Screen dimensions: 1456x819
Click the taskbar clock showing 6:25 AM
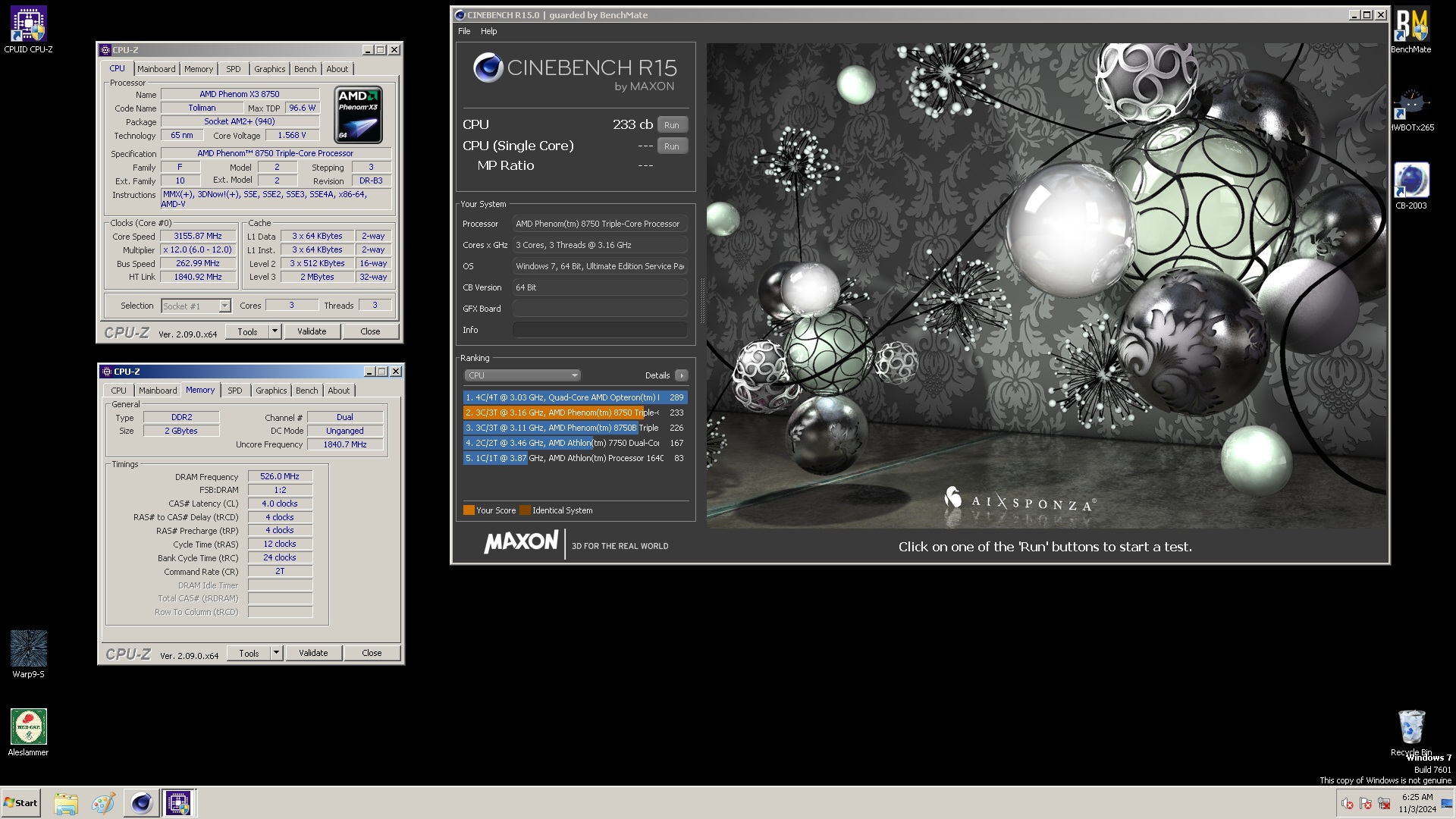[x=1417, y=803]
